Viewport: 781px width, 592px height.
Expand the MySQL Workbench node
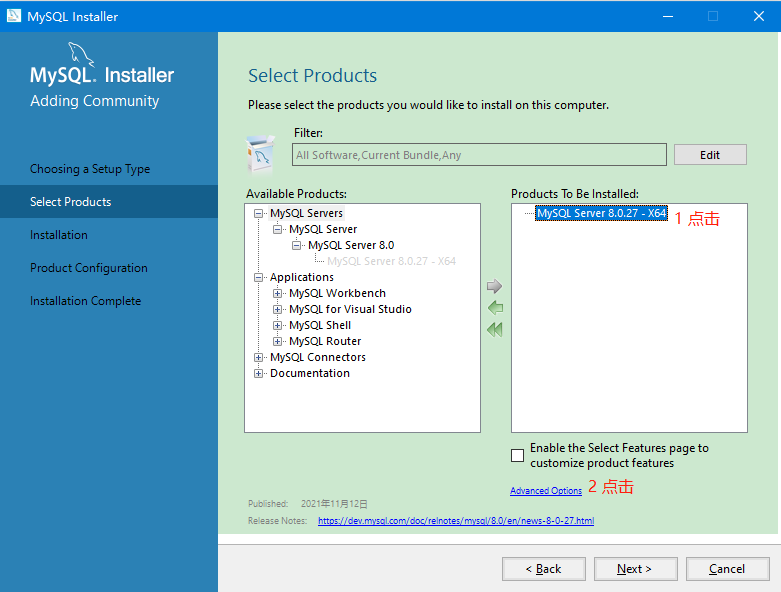tap(277, 293)
